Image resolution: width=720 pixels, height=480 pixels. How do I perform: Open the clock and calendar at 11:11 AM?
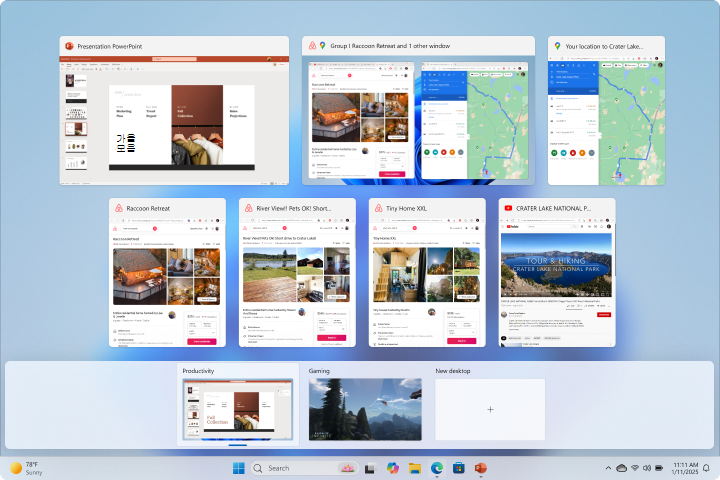click(685, 468)
